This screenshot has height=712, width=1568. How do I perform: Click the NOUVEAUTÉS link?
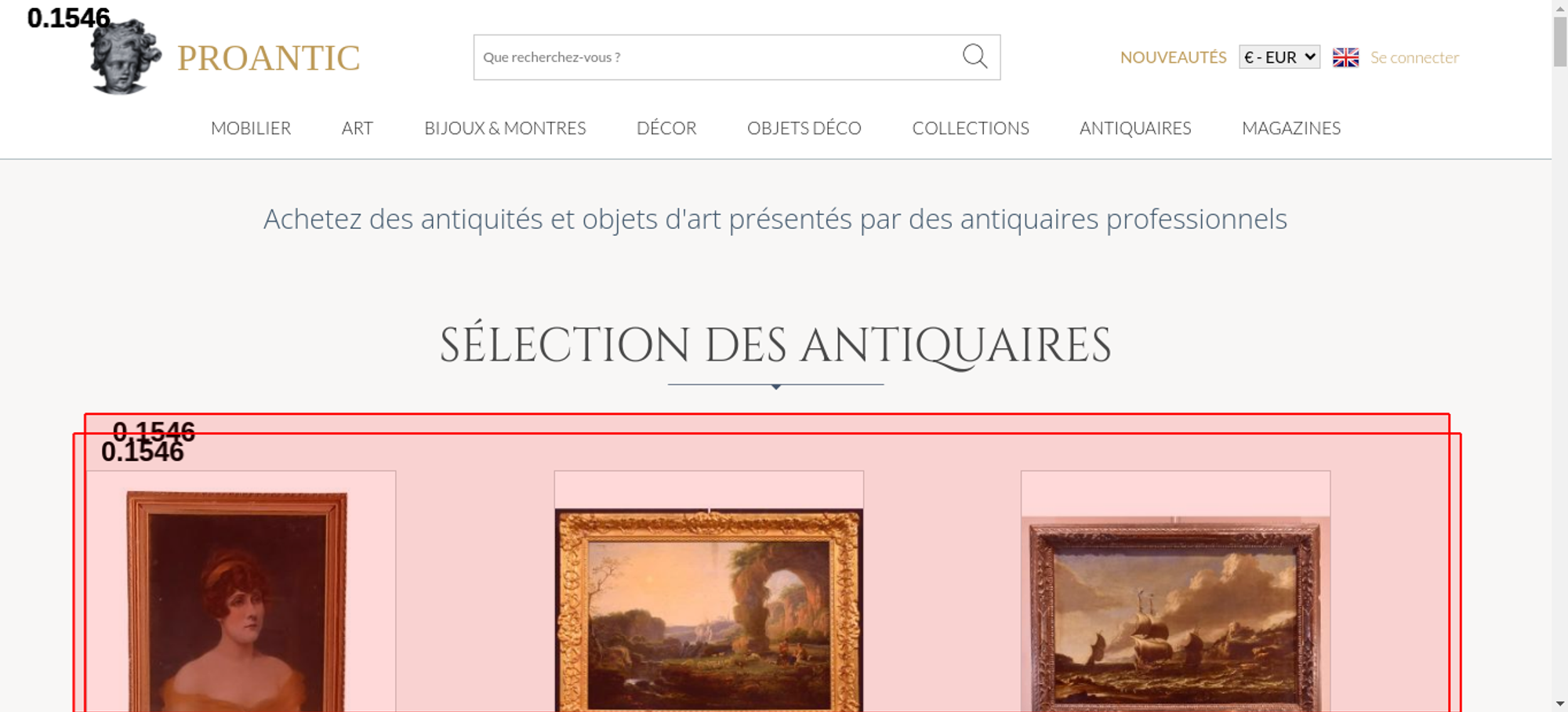[1173, 57]
